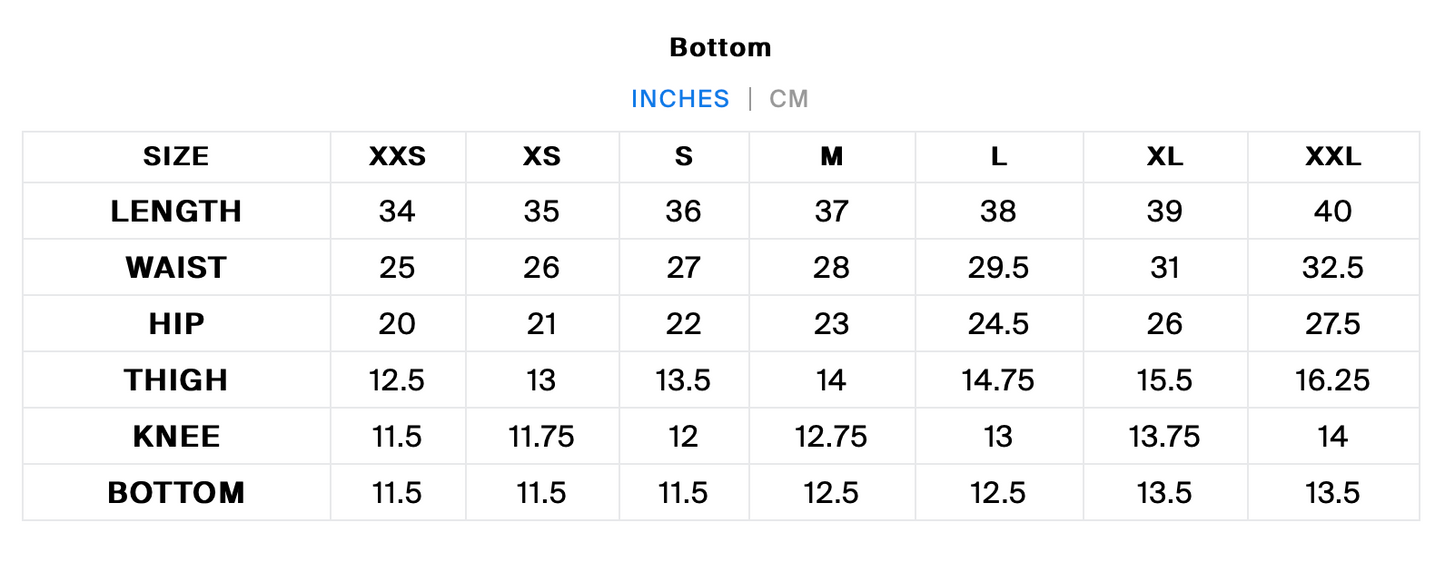The height and width of the screenshot is (572, 1445).
Task: Click the THIGH row label
Action: tap(176, 380)
